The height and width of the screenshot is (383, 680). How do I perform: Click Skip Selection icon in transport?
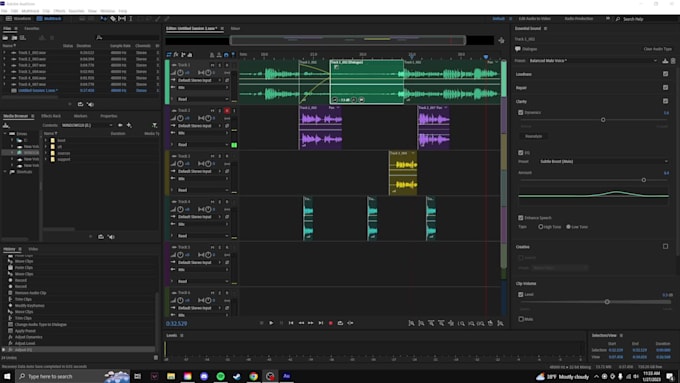(350, 323)
